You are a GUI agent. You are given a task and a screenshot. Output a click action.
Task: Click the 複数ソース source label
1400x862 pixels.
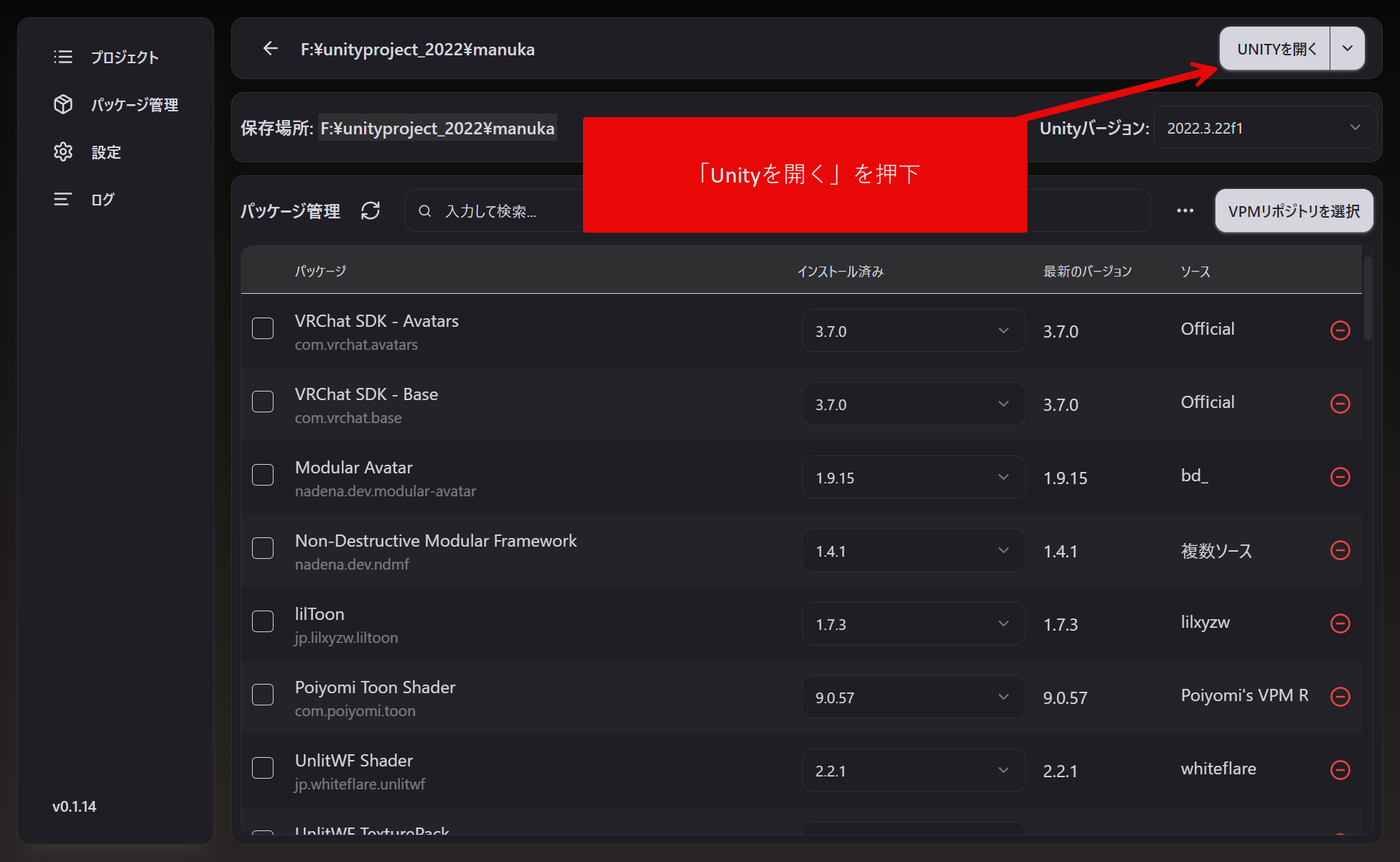[1216, 550]
